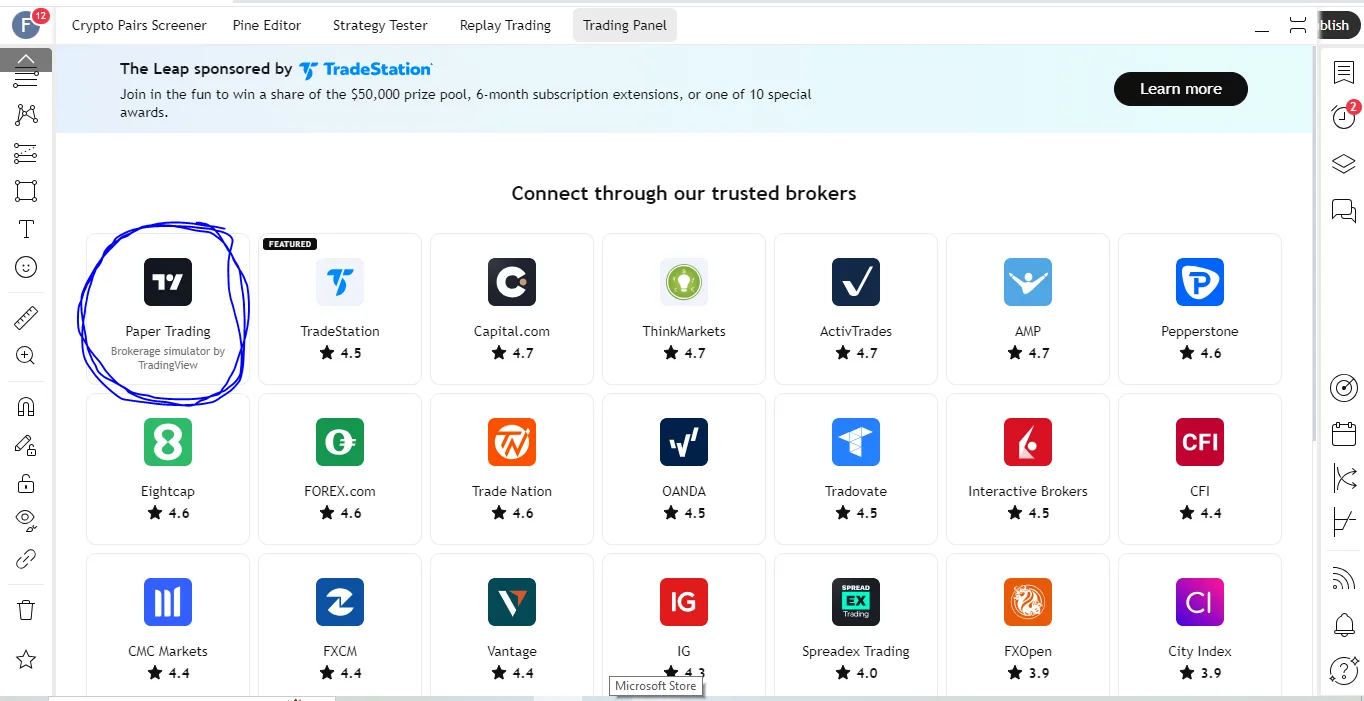The width and height of the screenshot is (1364, 701).
Task: Toggle Magnet mode
Action: tap(26, 407)
